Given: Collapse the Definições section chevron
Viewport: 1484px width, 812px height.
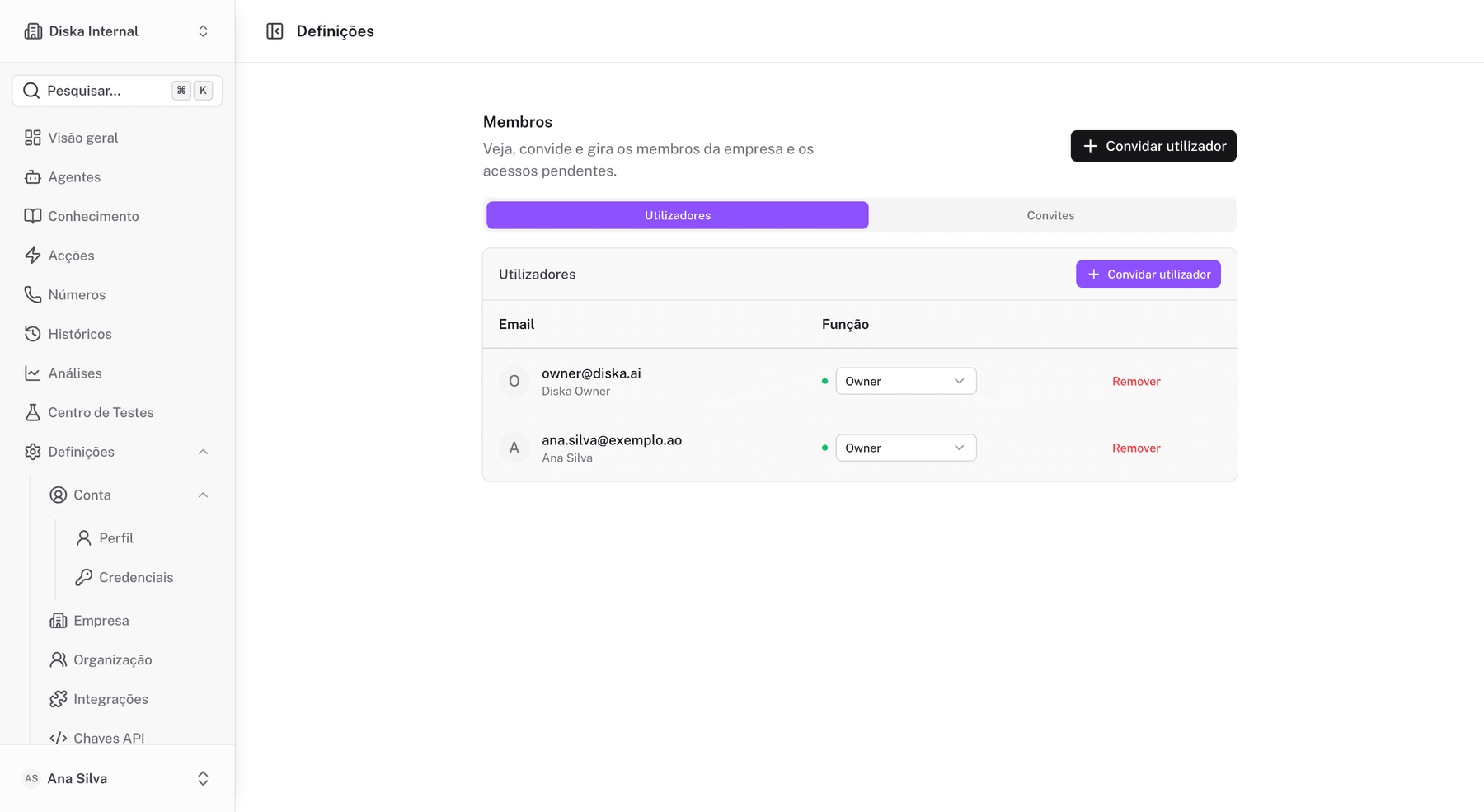Looking at the screenshot, I should (203, 452).
